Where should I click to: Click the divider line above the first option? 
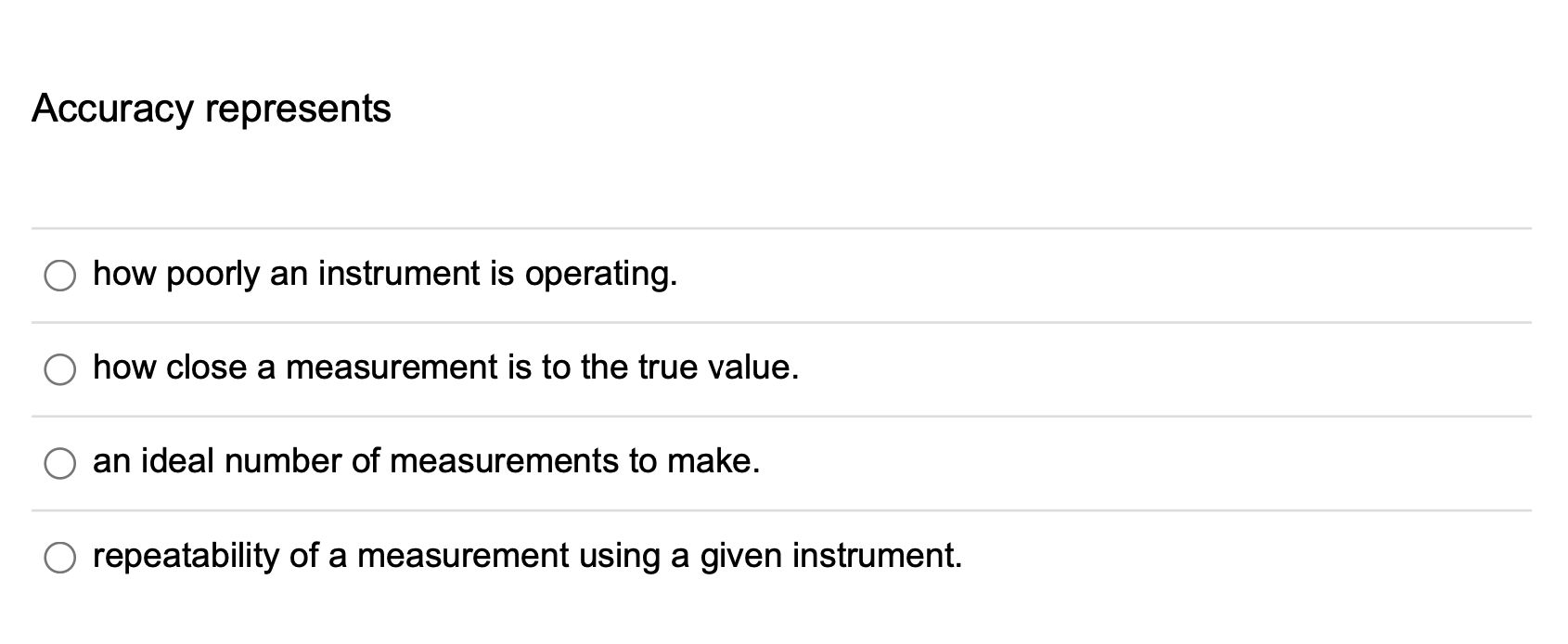[x=784, y=226]
